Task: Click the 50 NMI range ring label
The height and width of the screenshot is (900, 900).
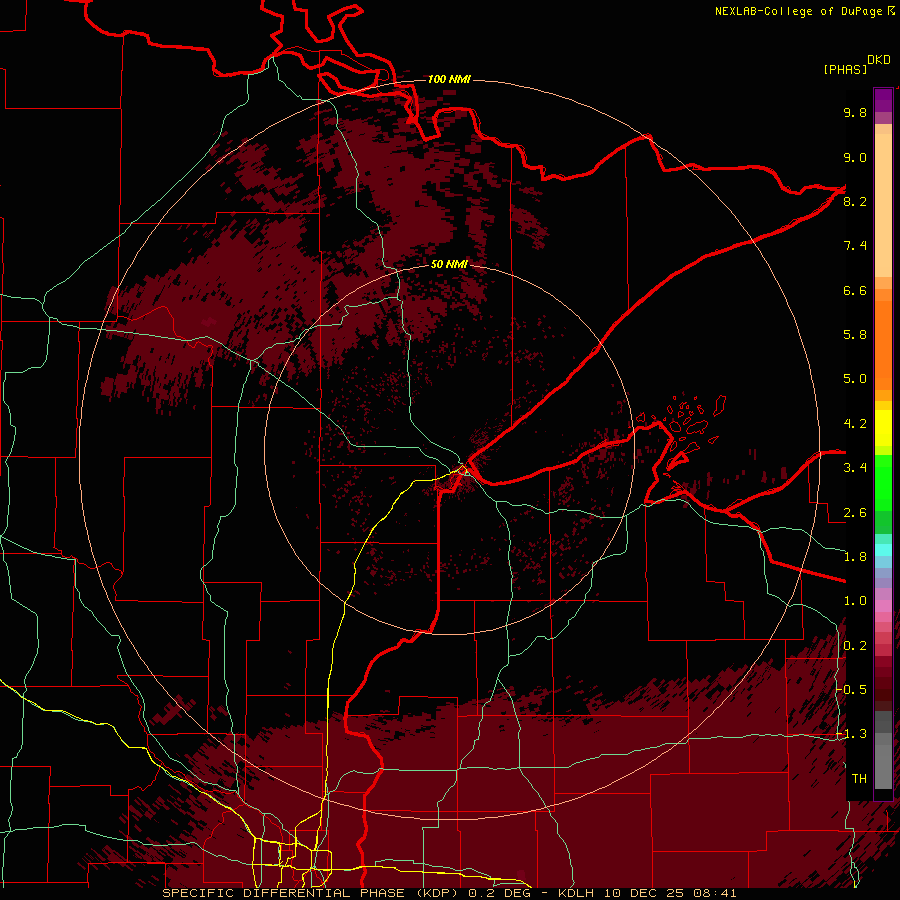Action: pos(449,264)
